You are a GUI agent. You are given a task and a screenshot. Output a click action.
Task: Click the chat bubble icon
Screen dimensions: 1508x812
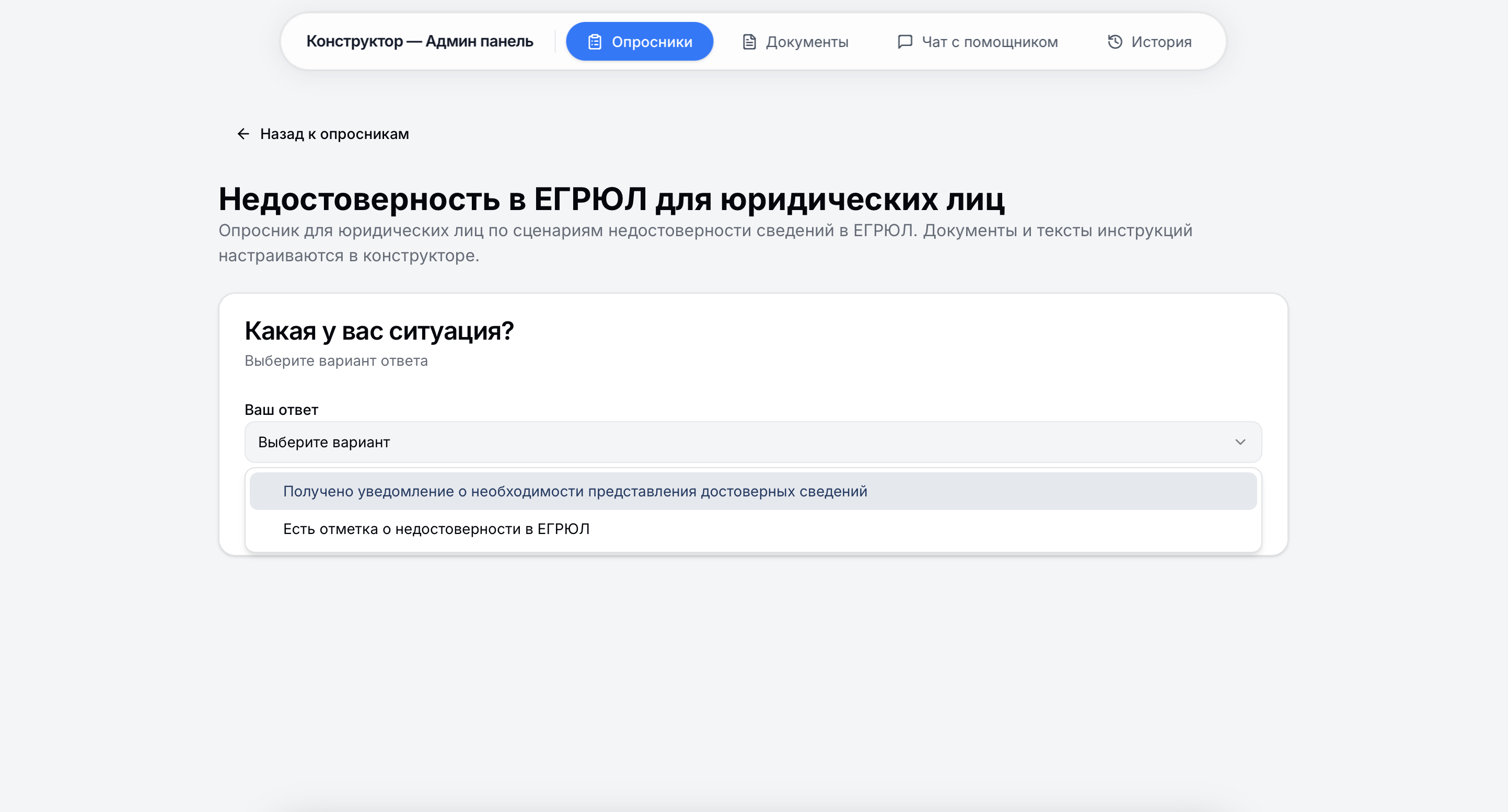click(x=905, y=42)
